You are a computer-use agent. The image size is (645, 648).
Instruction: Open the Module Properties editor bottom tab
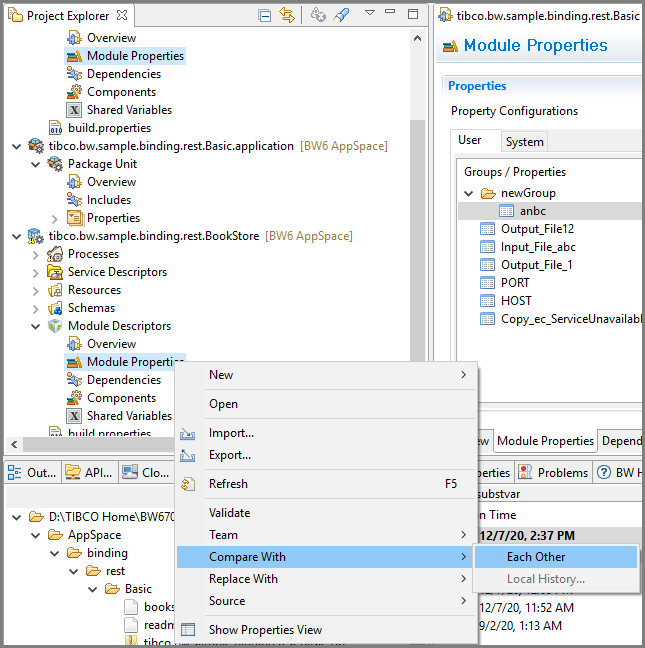coord(545,441)
